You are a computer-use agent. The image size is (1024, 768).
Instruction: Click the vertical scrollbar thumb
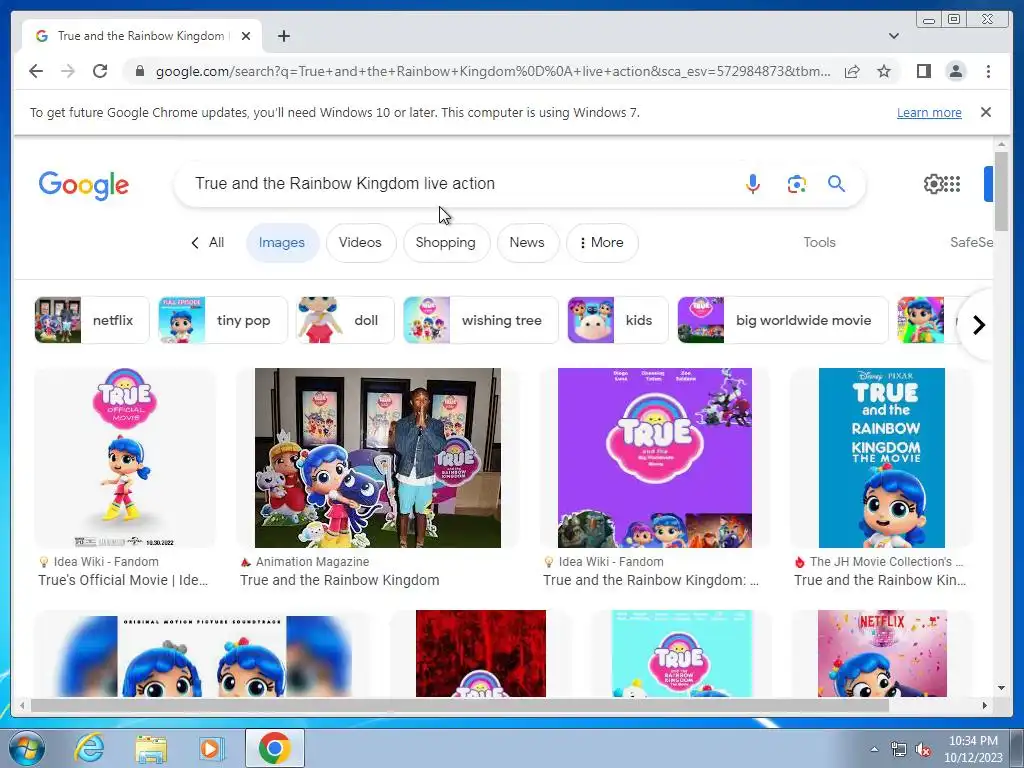pos(1001,191)
